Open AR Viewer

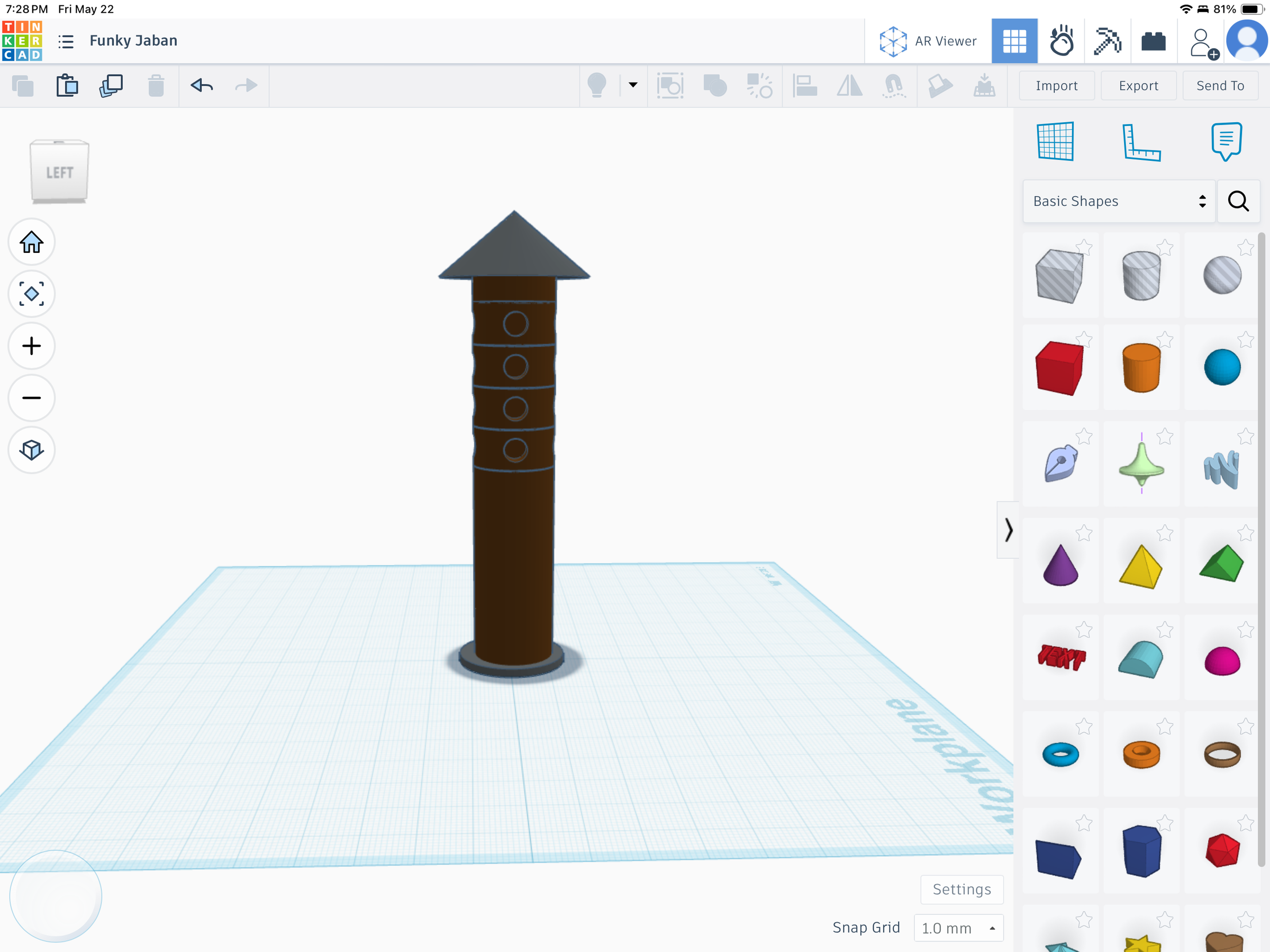click(928, 41)
